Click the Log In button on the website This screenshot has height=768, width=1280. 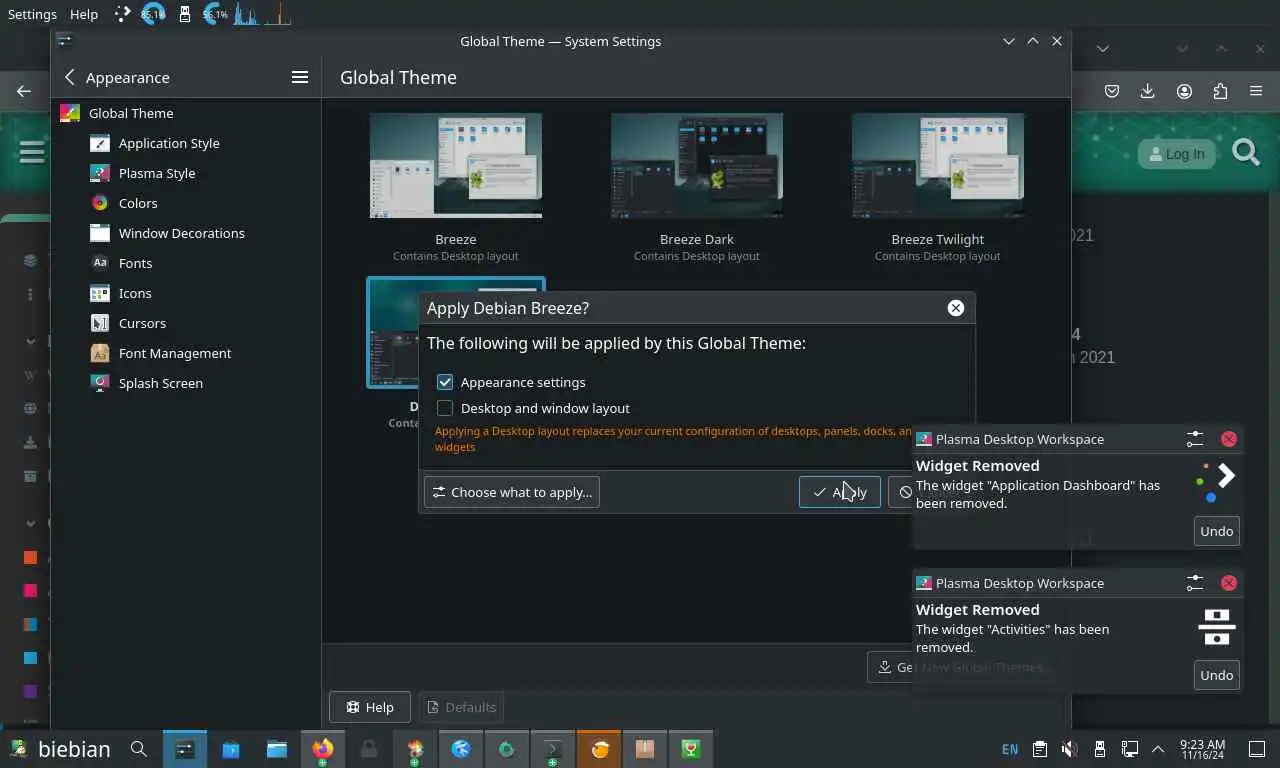(x=1176, y=154)
